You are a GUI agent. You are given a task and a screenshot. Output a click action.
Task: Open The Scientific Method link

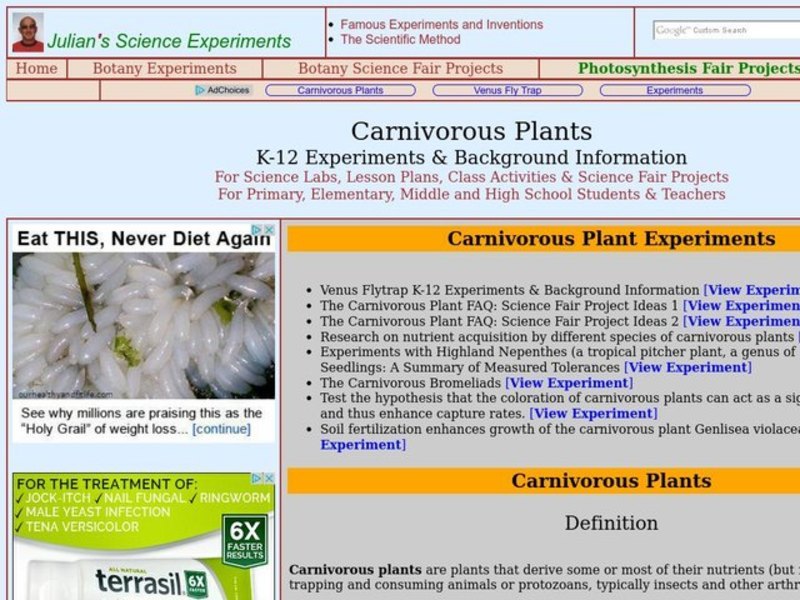coord(400,38)
